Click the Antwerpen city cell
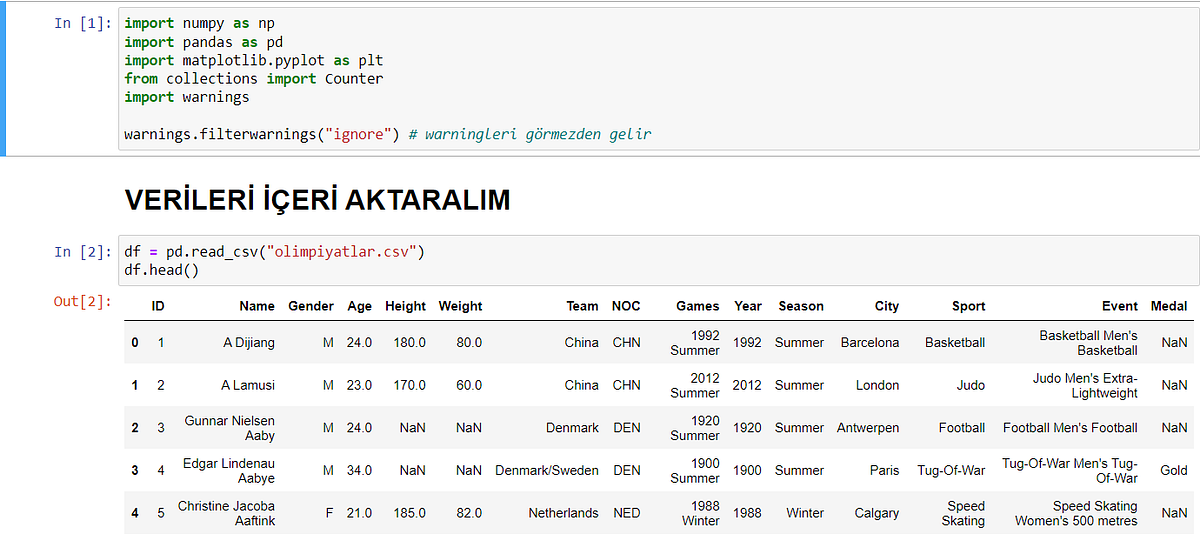 point(868,428)
